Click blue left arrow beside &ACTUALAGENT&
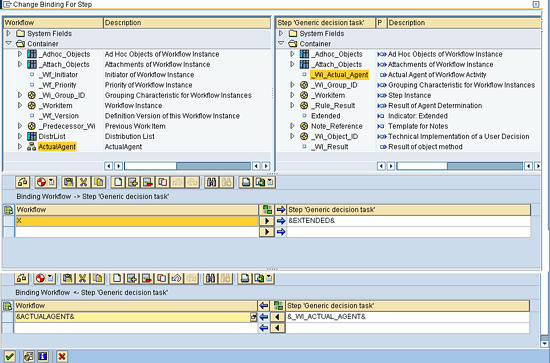The width and height of the screenshot is (550, 363). pos(264,317)
